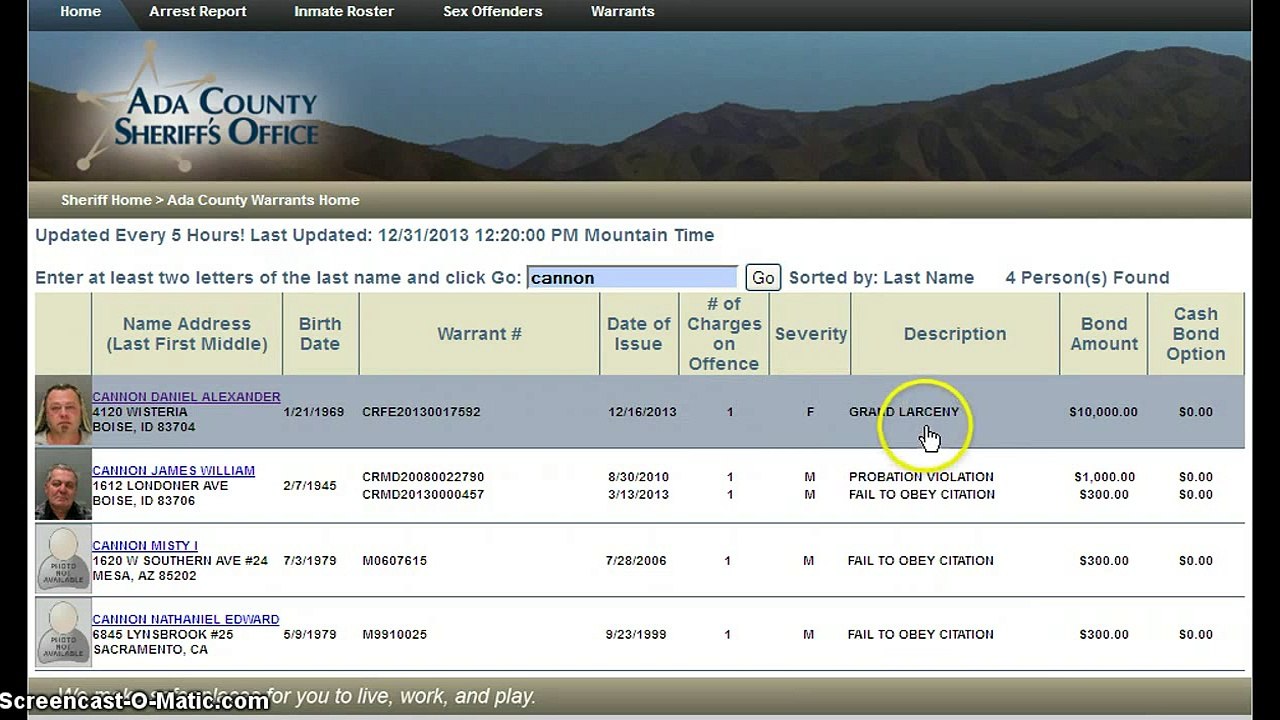Click the Description column header
1280x720 pixels.
click(x=955, y=334)
